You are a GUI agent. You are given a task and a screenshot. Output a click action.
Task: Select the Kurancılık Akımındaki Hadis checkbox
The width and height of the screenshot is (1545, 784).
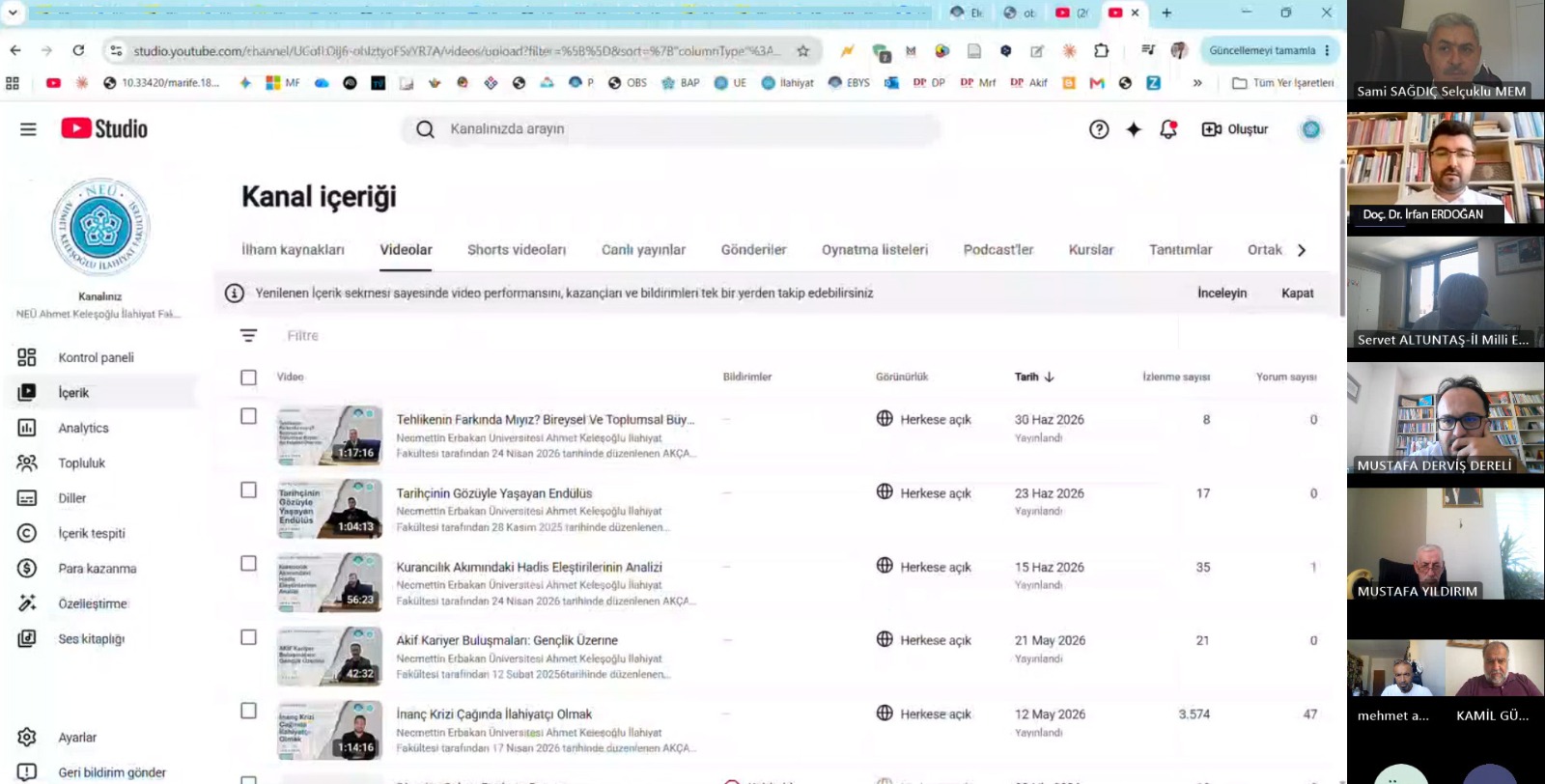click(248, 563)
